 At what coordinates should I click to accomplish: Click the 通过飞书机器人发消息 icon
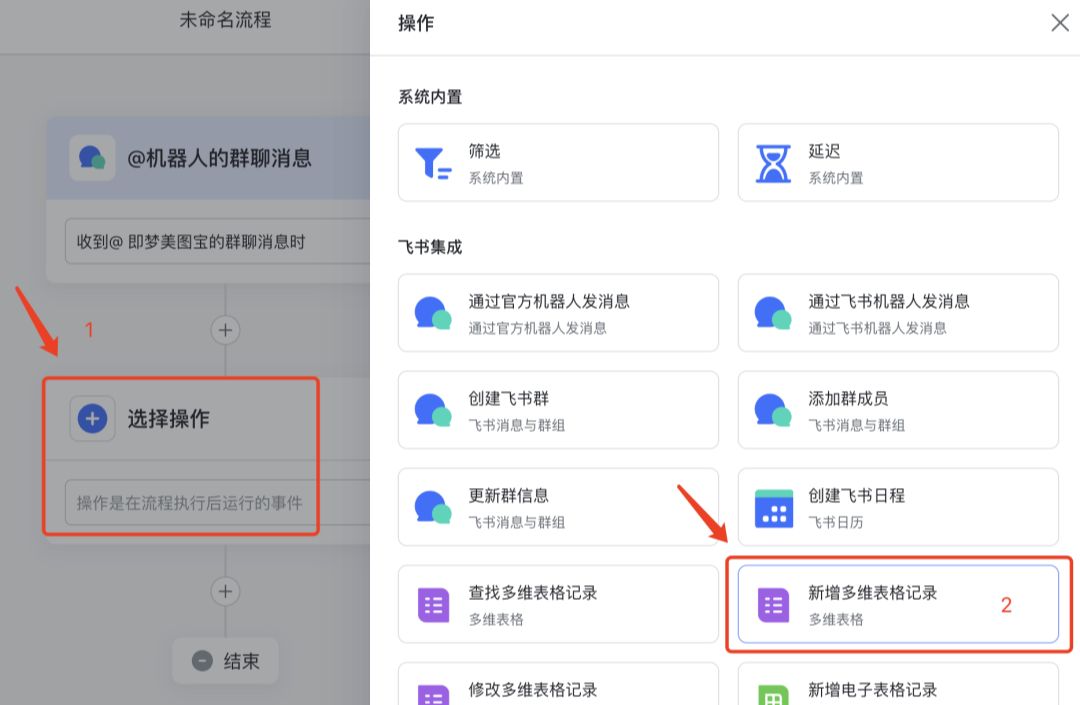772,312
